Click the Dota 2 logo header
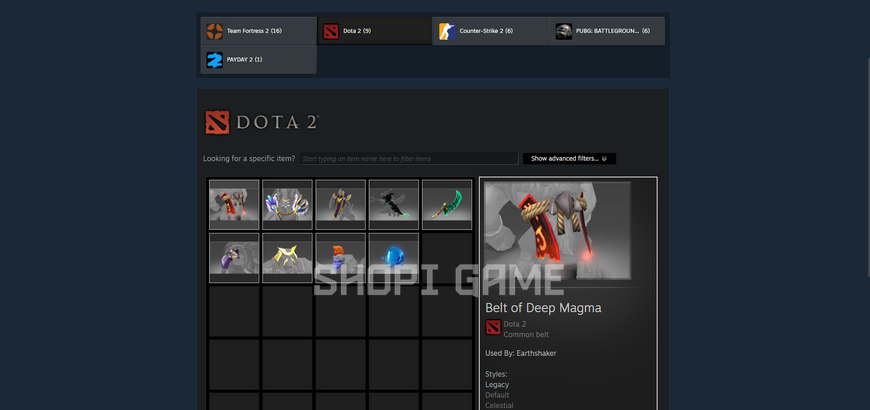The height and width of the screenshot is (410, 870). click(262, 122)
